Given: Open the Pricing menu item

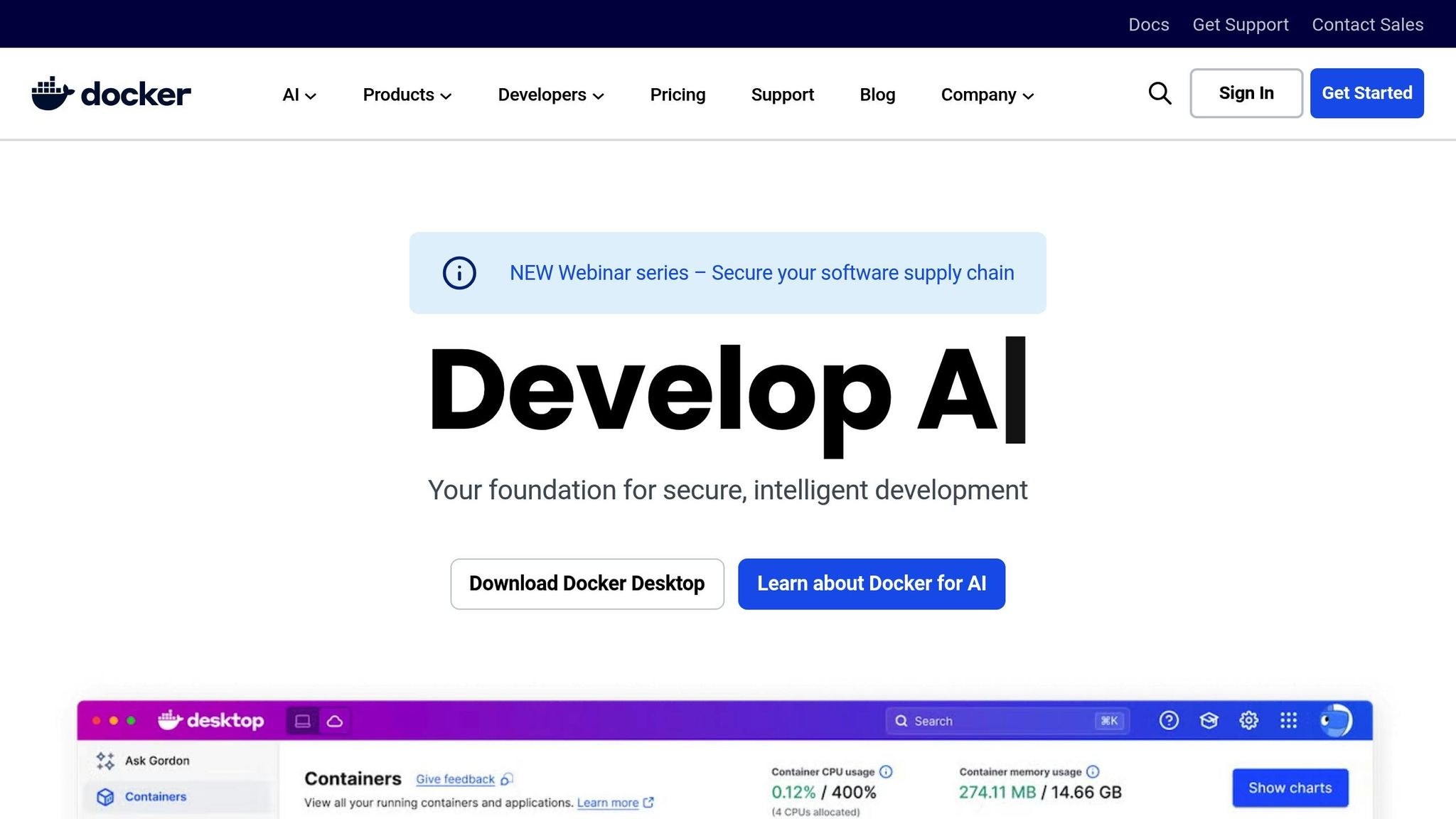Looking at the screenshot, I should tap(678, 95).
